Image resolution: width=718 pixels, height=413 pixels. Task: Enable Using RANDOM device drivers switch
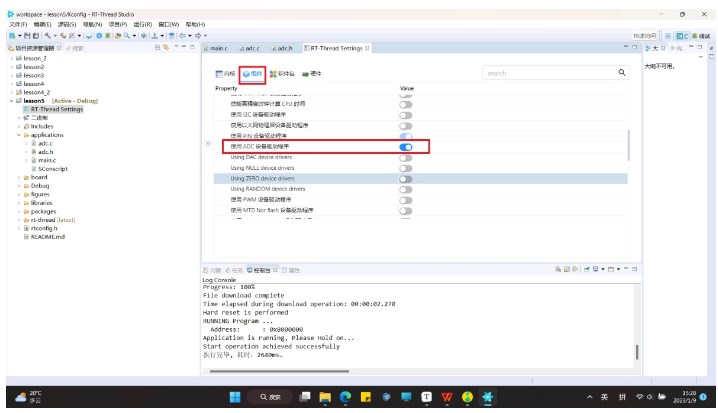[406, 190]
